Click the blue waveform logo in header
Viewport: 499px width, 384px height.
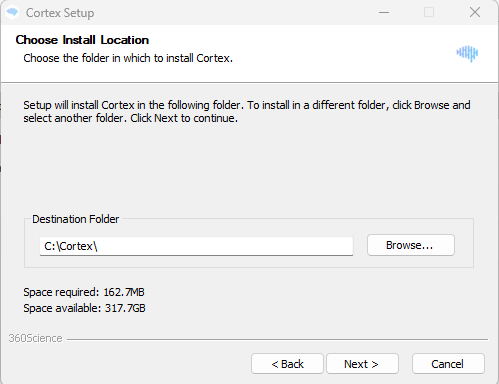coord(467,53)
